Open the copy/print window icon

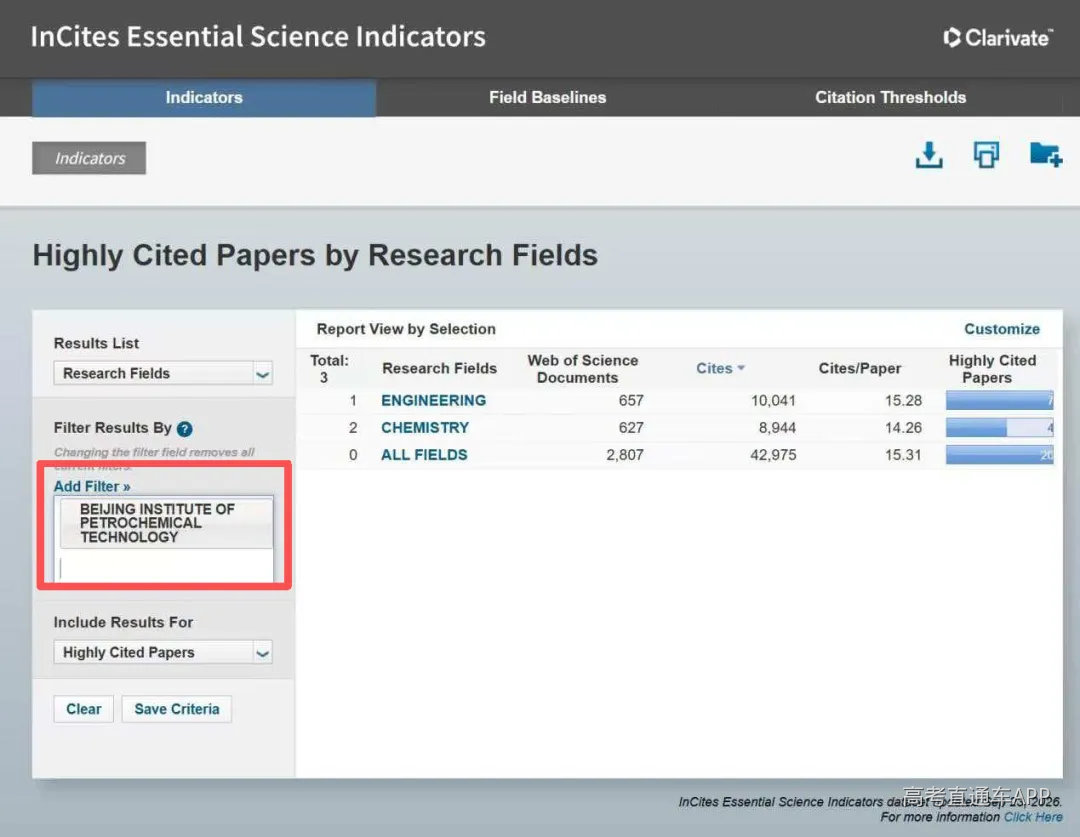point(986,155)
